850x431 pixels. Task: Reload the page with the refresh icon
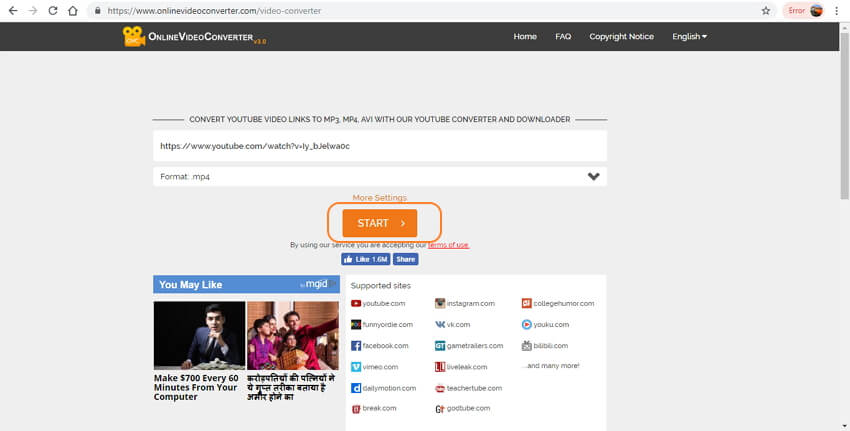[x=53, y=10]
